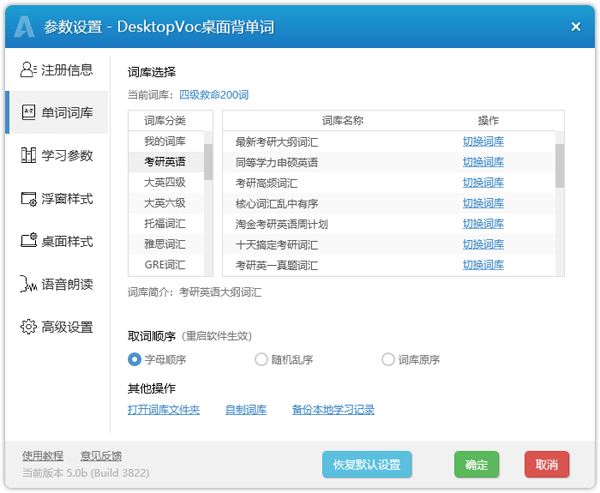Click 备份本地学习记录 link
This screenshot has height=493, width=600.
(333, 410)
